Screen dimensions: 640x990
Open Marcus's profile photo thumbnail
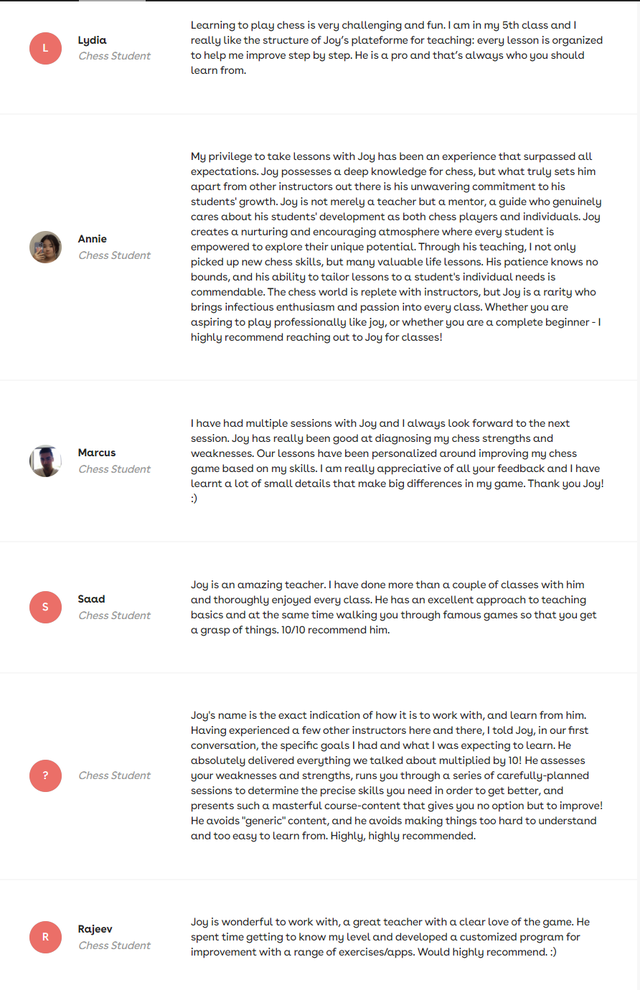[45, 461]
